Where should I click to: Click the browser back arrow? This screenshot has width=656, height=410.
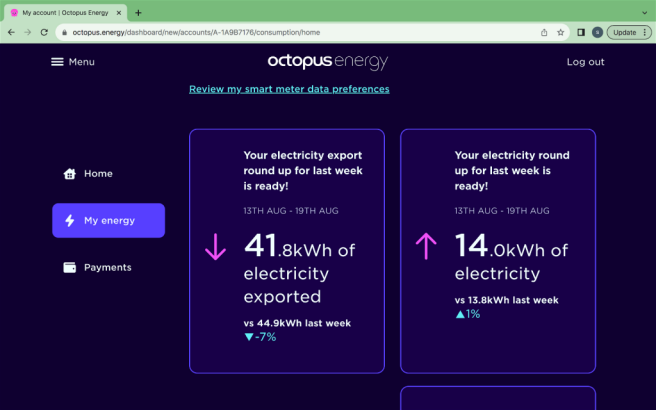click(x=11, y=32)
